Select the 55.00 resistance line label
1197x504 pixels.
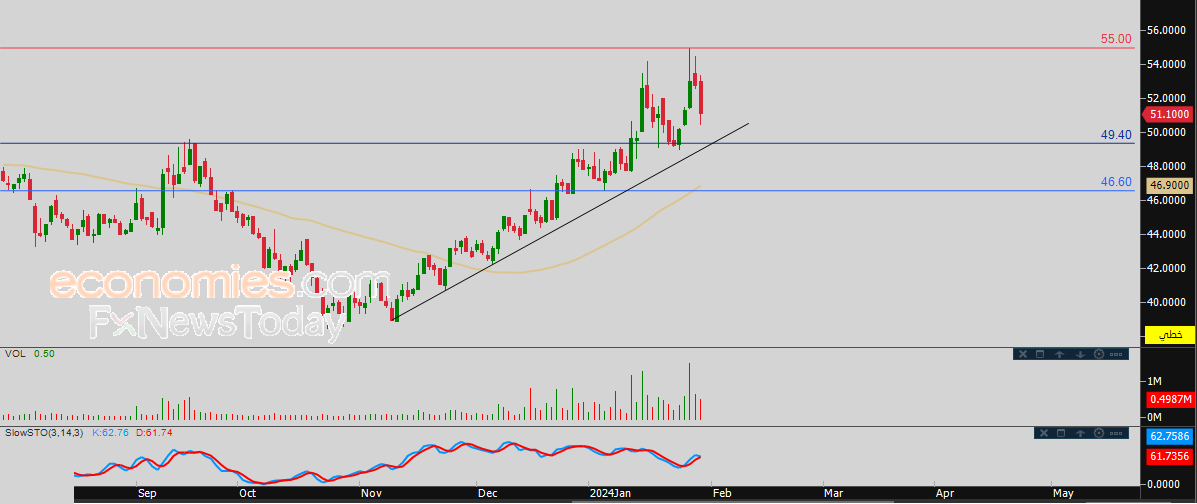(1115, 38)
